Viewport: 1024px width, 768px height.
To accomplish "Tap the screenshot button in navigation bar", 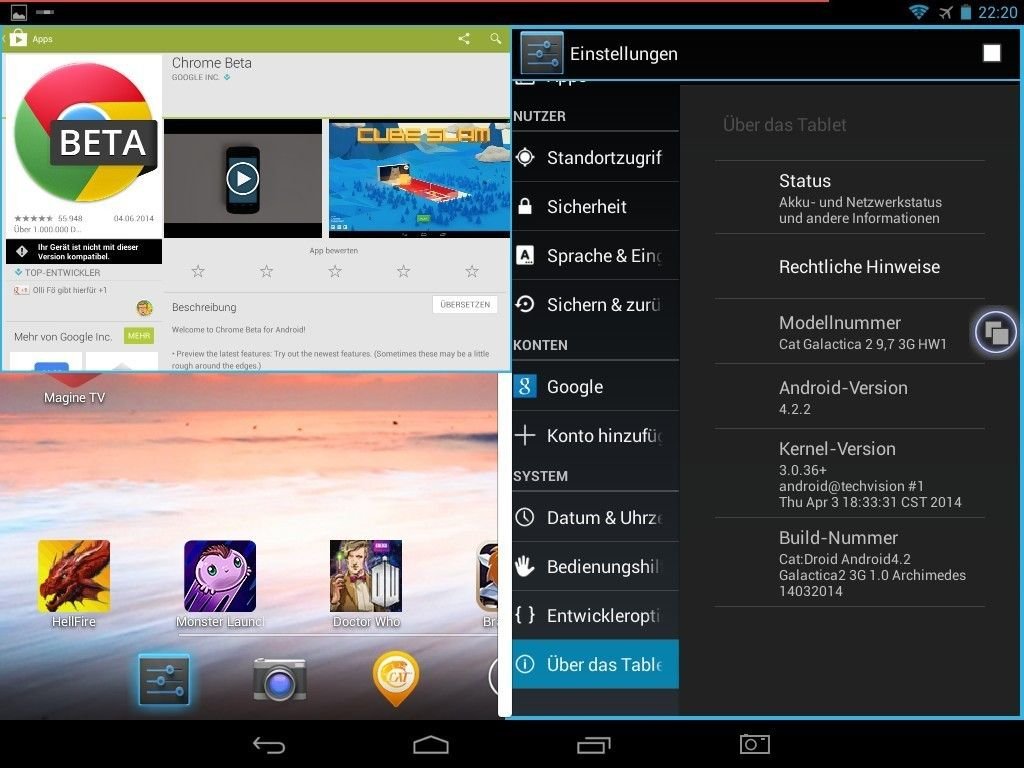I will tap(754, 744).
